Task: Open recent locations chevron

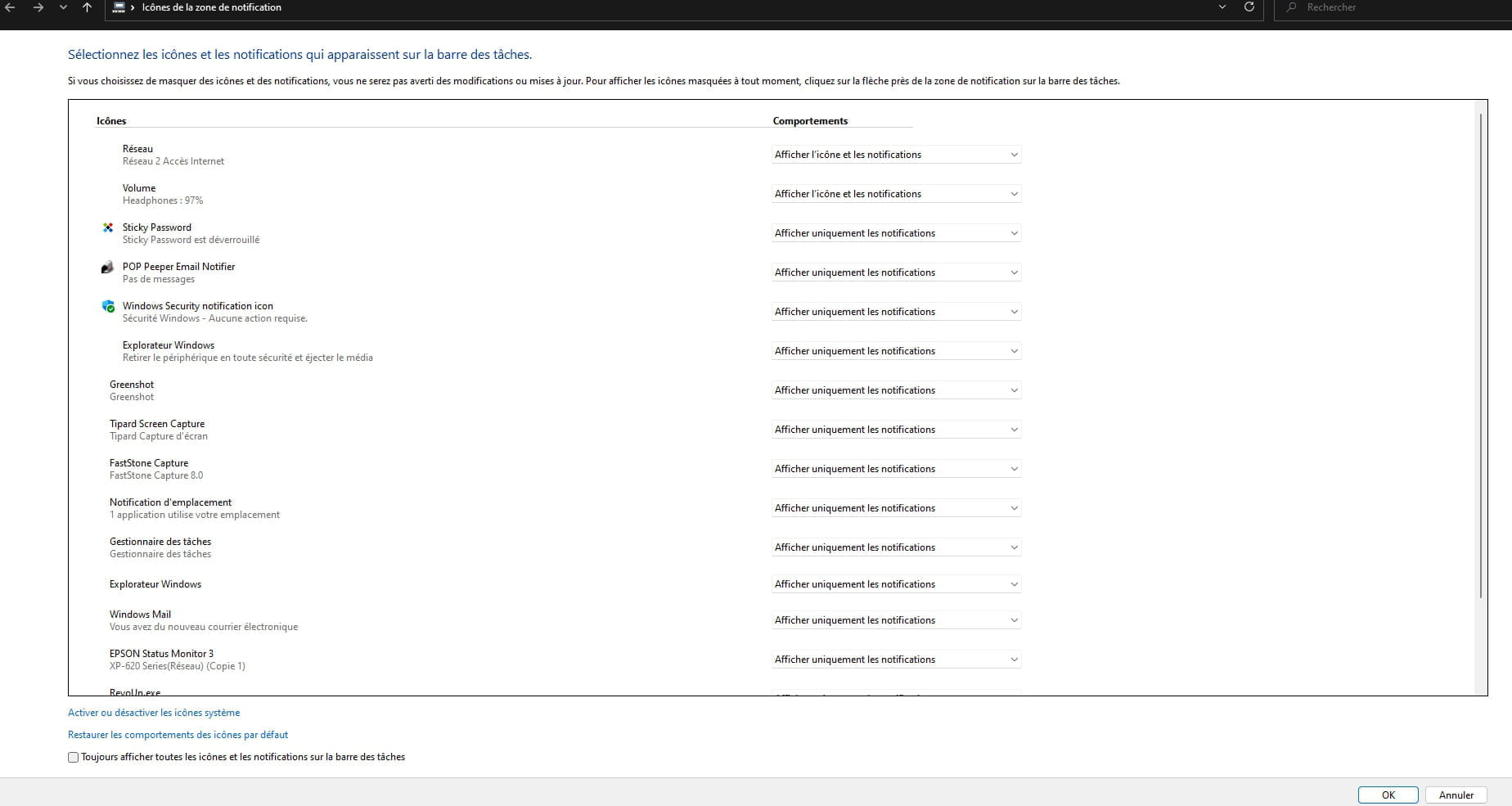Action: click(x=64, y=7)
